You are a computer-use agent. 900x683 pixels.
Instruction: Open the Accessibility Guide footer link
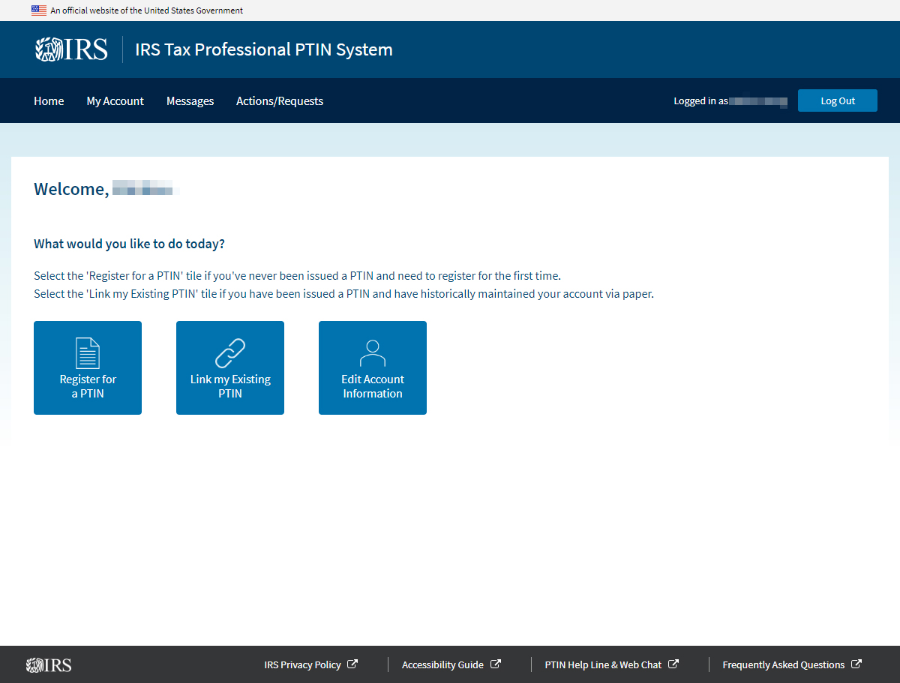(443, 665)
